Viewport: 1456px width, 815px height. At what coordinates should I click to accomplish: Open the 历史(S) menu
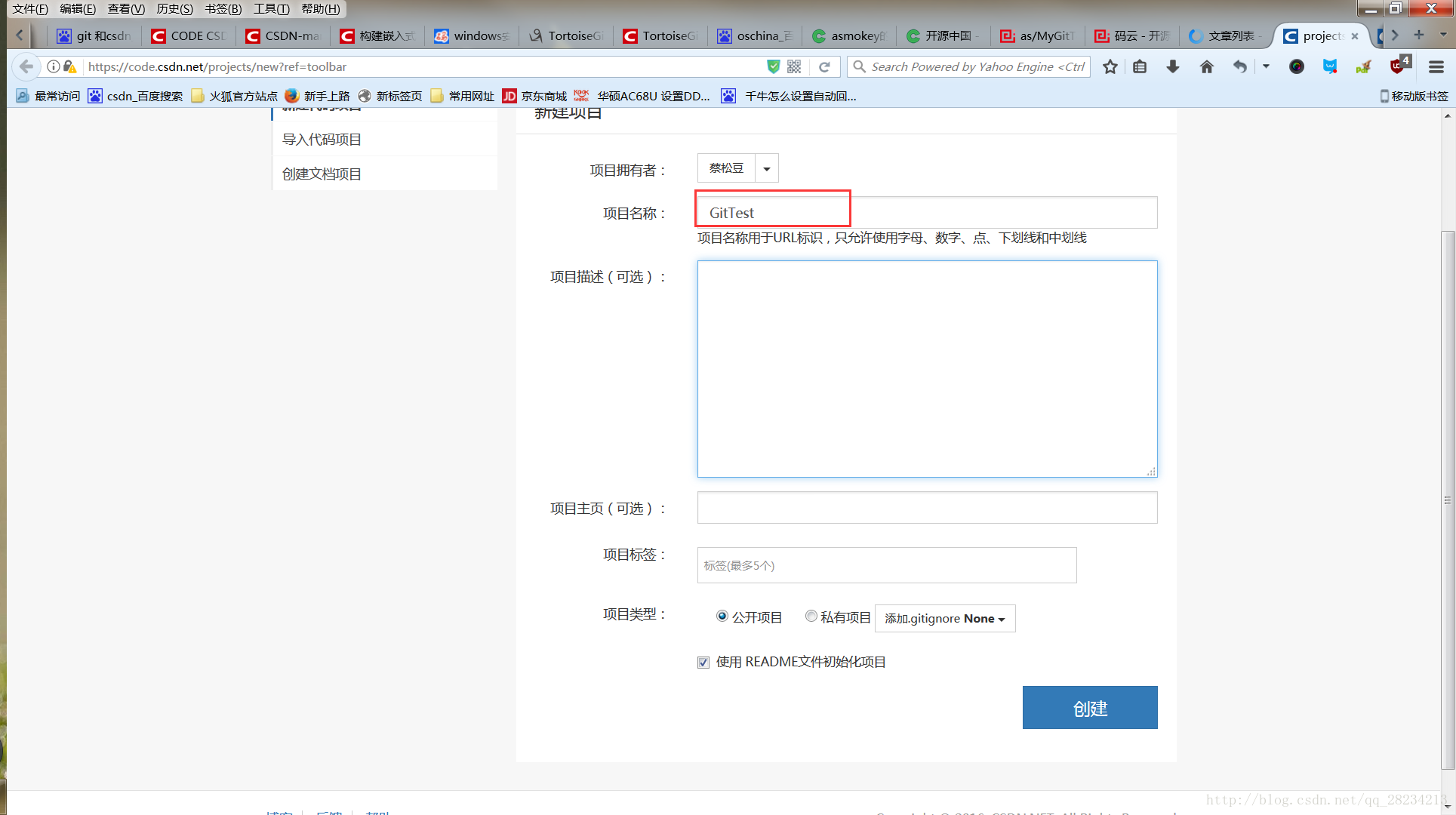click(174, 9)
